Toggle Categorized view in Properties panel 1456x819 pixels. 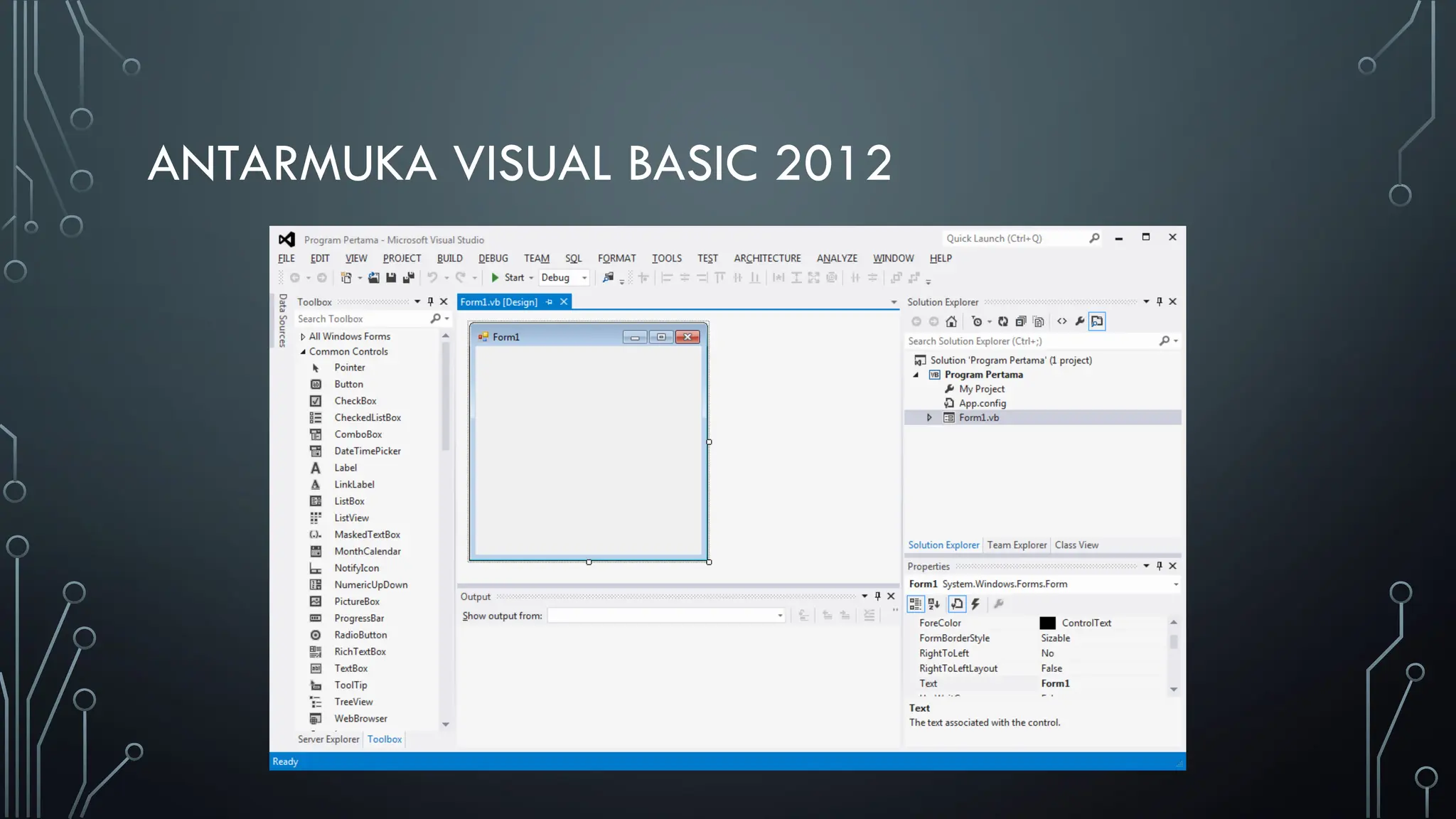coord(916,604)
